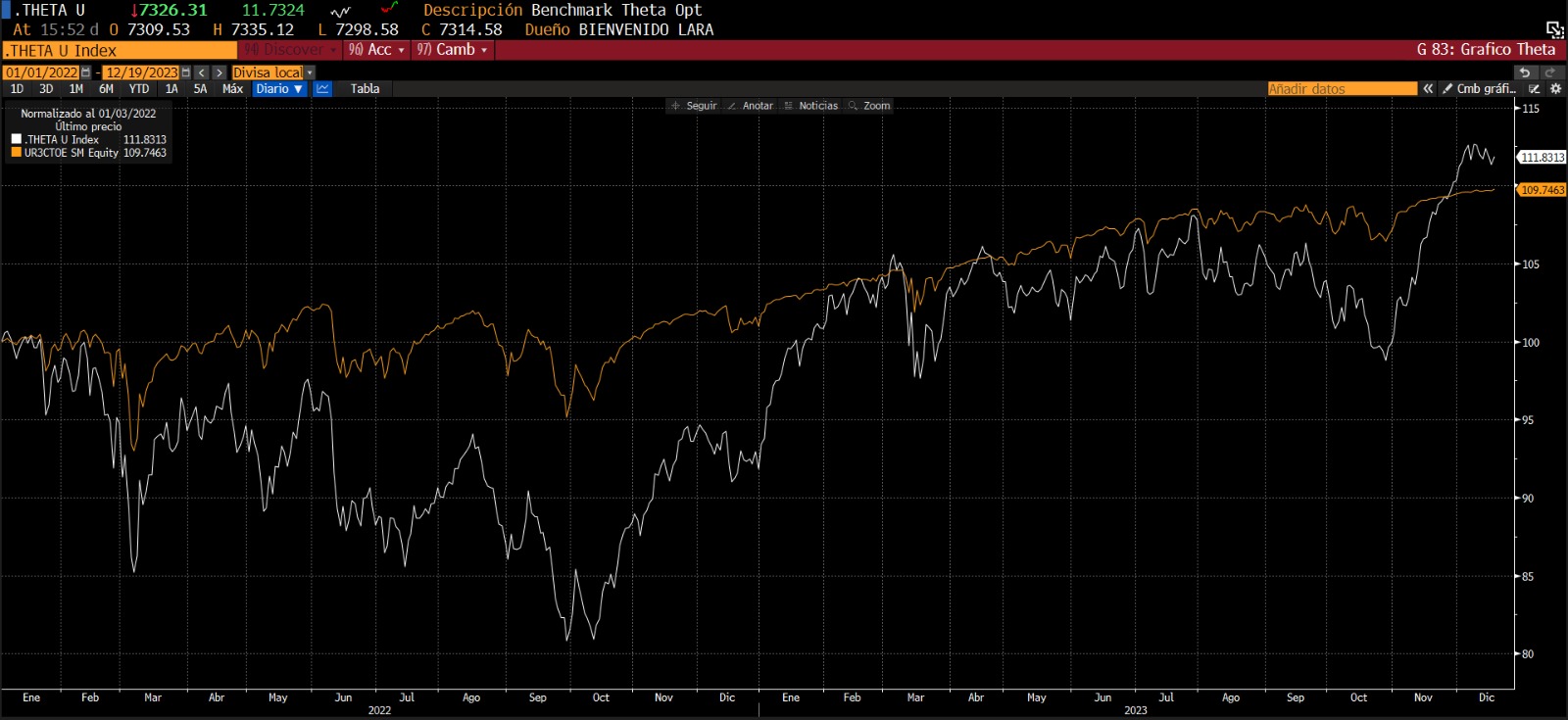The height and width of the screenshot is (720, 1568).
Task: Click the Añadir datos input field
Action: tap(1342, 89)
